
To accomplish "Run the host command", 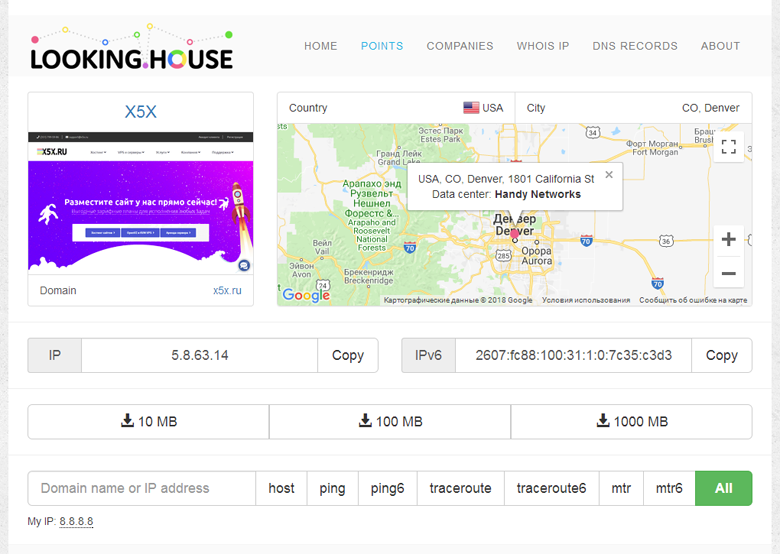I will (282, 488).
